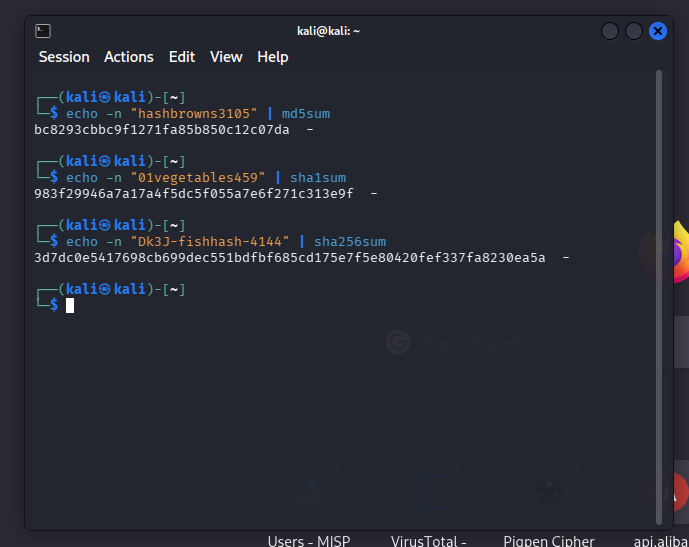Click the terminal vertical scrollbar
This screenshot has height=547, width=689.
[659, 297]
